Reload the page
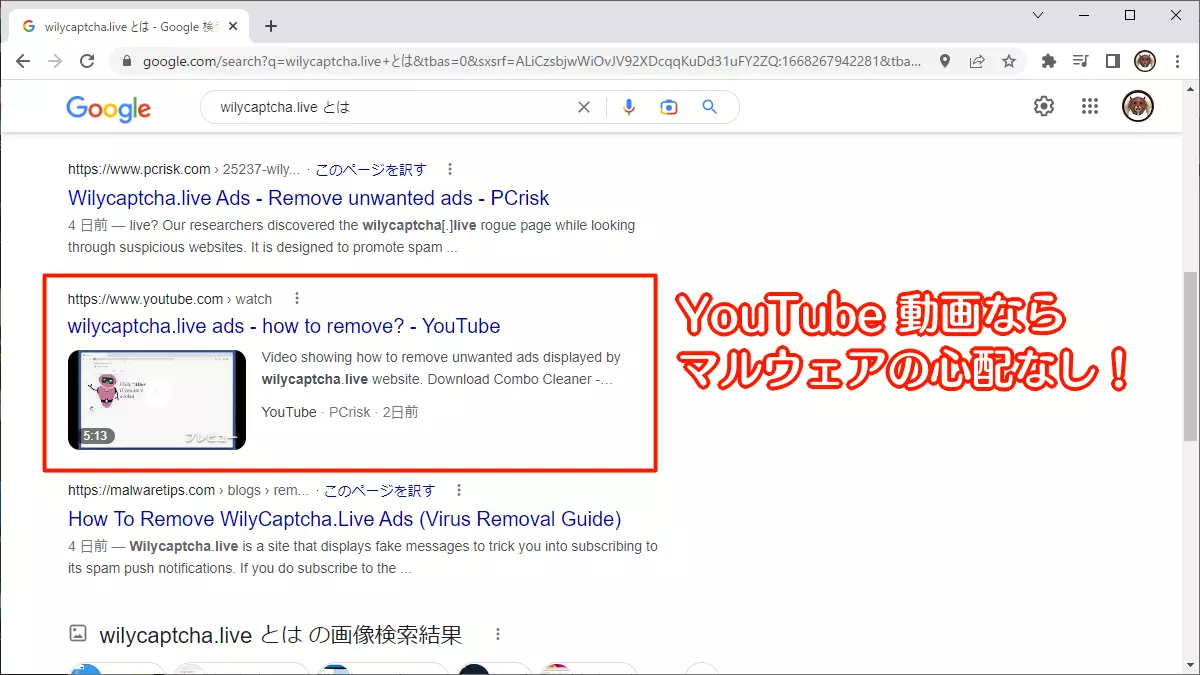 87,61
